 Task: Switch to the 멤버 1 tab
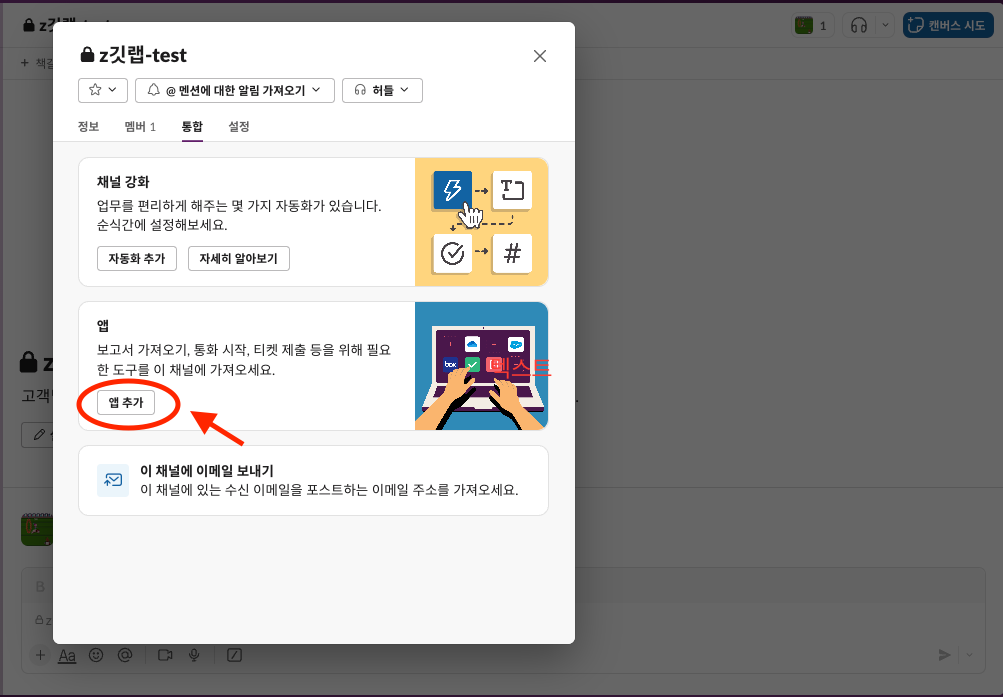[140, 127]
